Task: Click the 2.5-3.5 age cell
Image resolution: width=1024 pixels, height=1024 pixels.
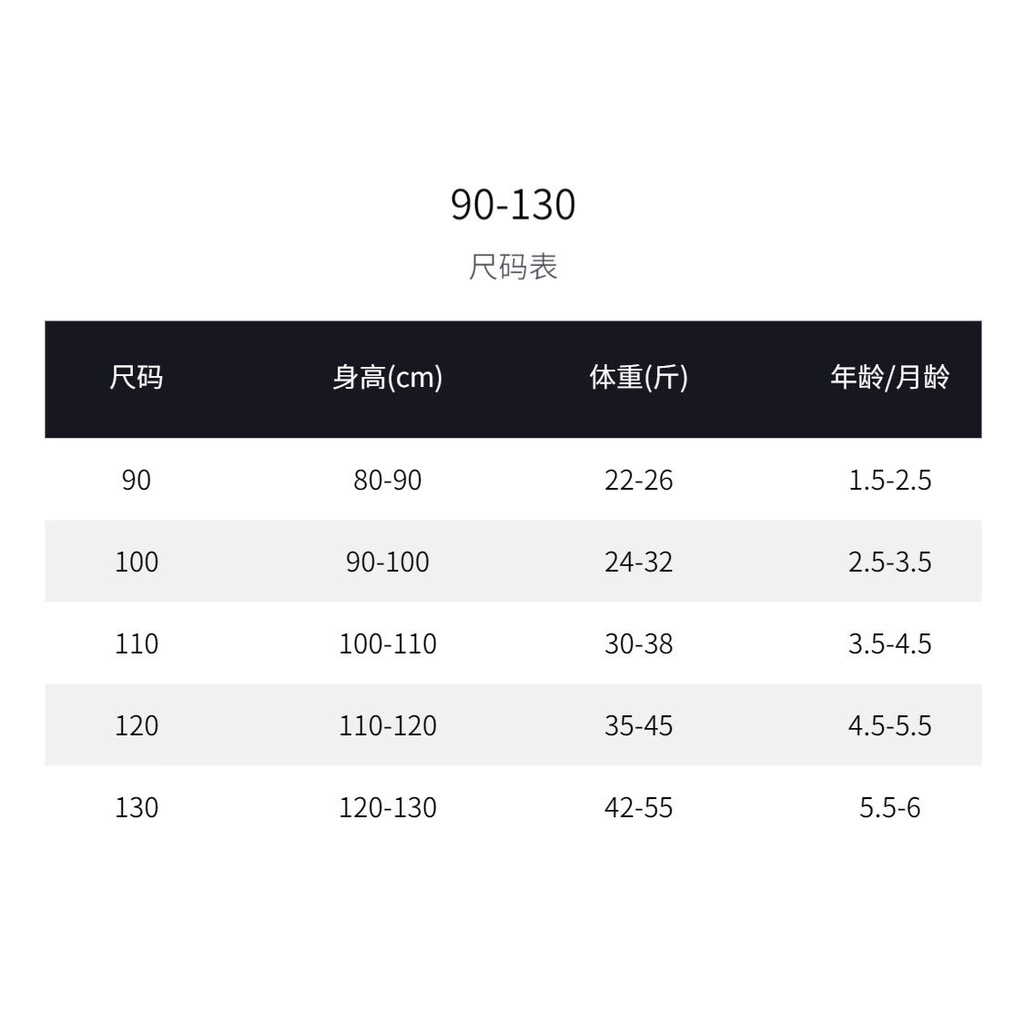Action: (x=889, y=562)
